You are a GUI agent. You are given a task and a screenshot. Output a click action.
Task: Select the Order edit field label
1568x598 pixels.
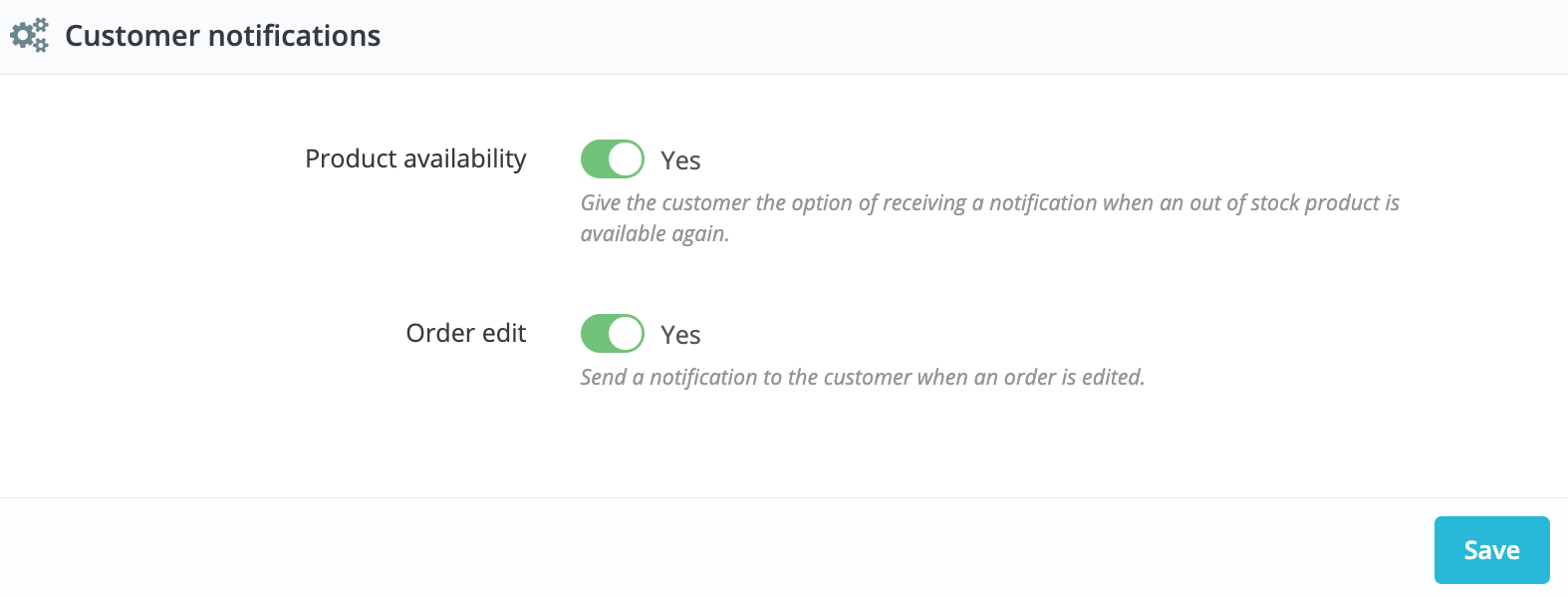click(x=465, y=333)
